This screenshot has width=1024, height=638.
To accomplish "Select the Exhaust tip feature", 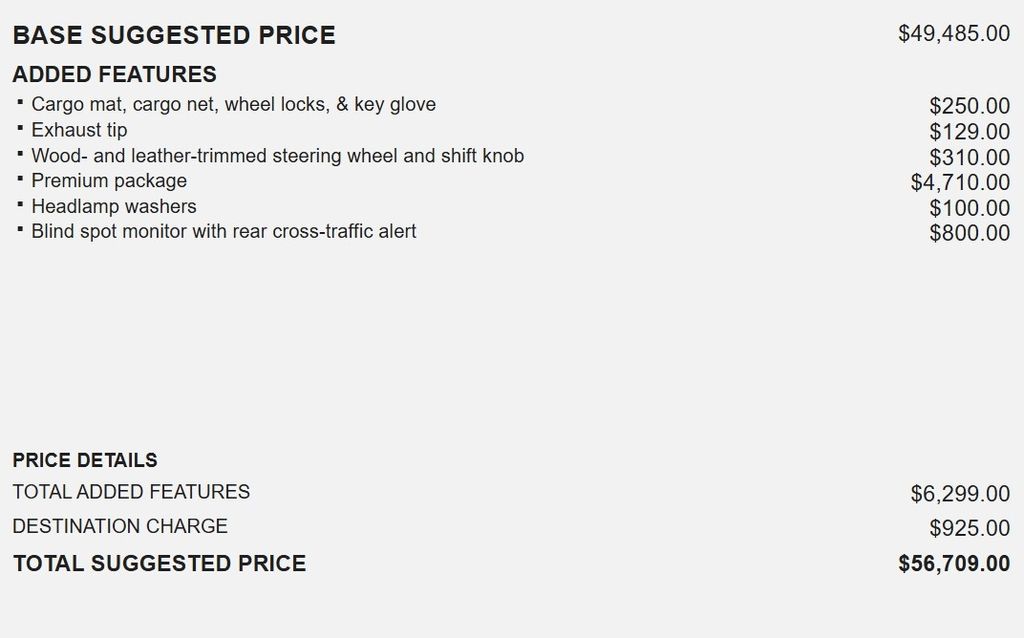I will coord(79,130).
